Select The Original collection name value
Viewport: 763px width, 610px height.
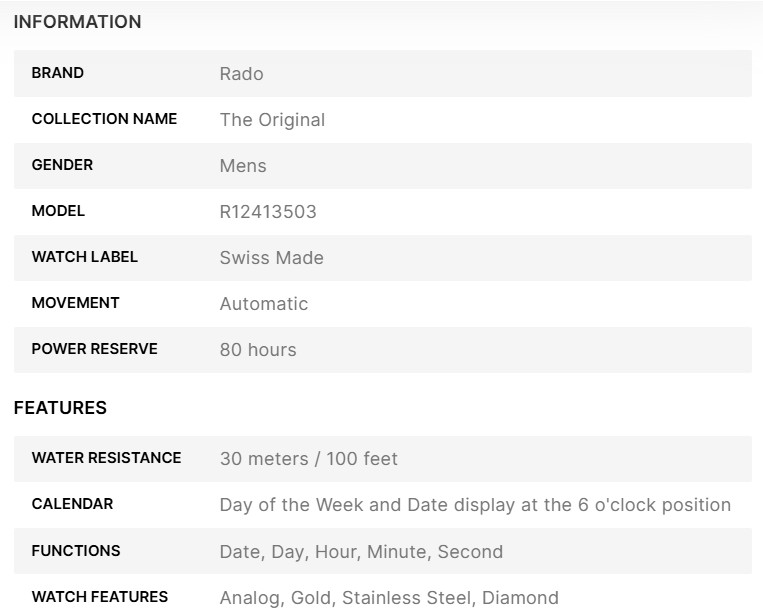272,120
